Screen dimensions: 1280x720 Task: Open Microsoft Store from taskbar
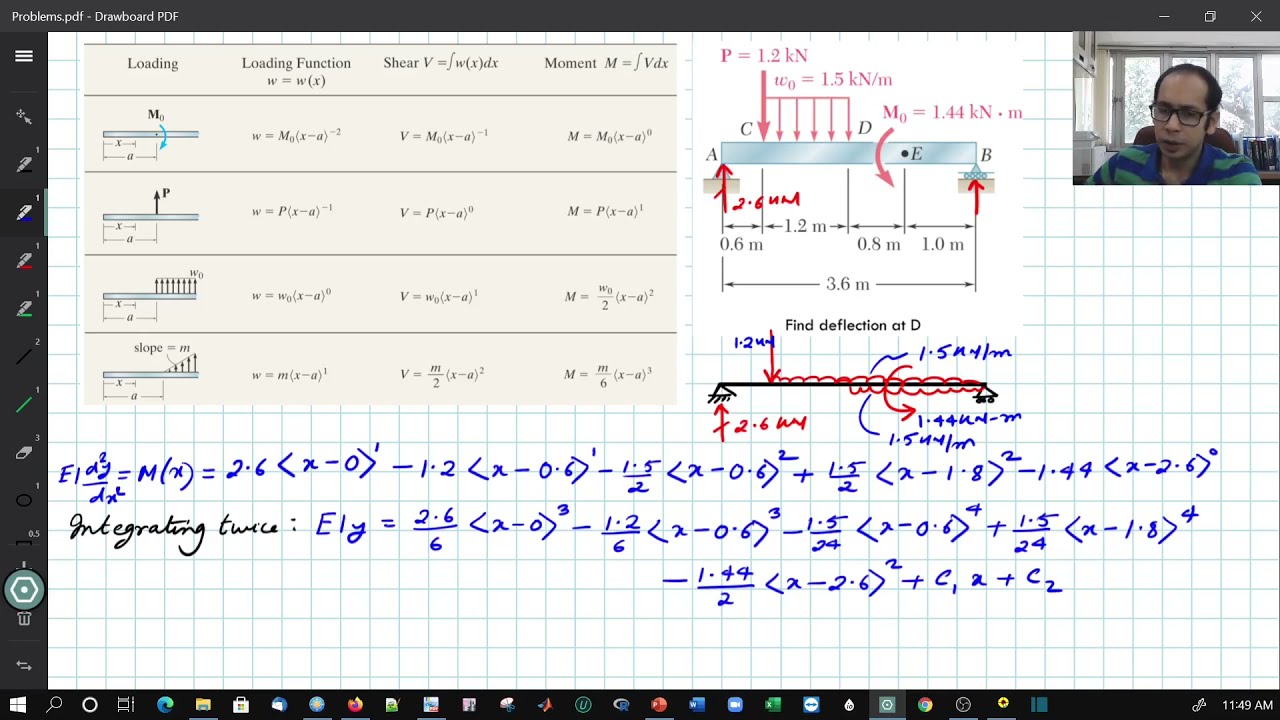[x=241, y=705]
